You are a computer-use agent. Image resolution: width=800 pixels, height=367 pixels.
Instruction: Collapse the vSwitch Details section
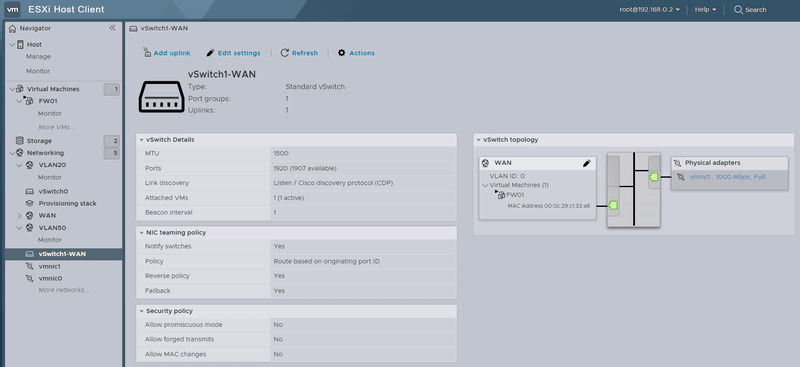pos(141,140)
